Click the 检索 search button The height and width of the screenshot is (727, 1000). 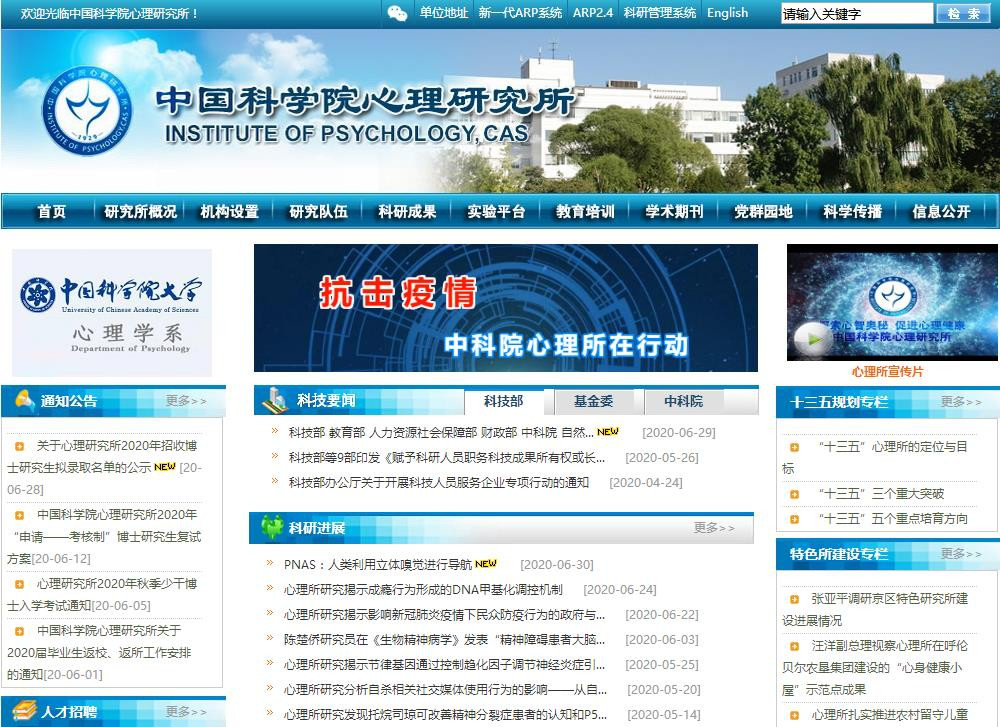[964, 13]
